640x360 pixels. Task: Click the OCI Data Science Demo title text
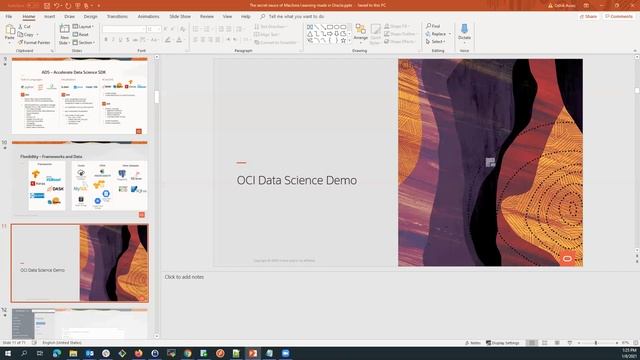tap(297, 180)
